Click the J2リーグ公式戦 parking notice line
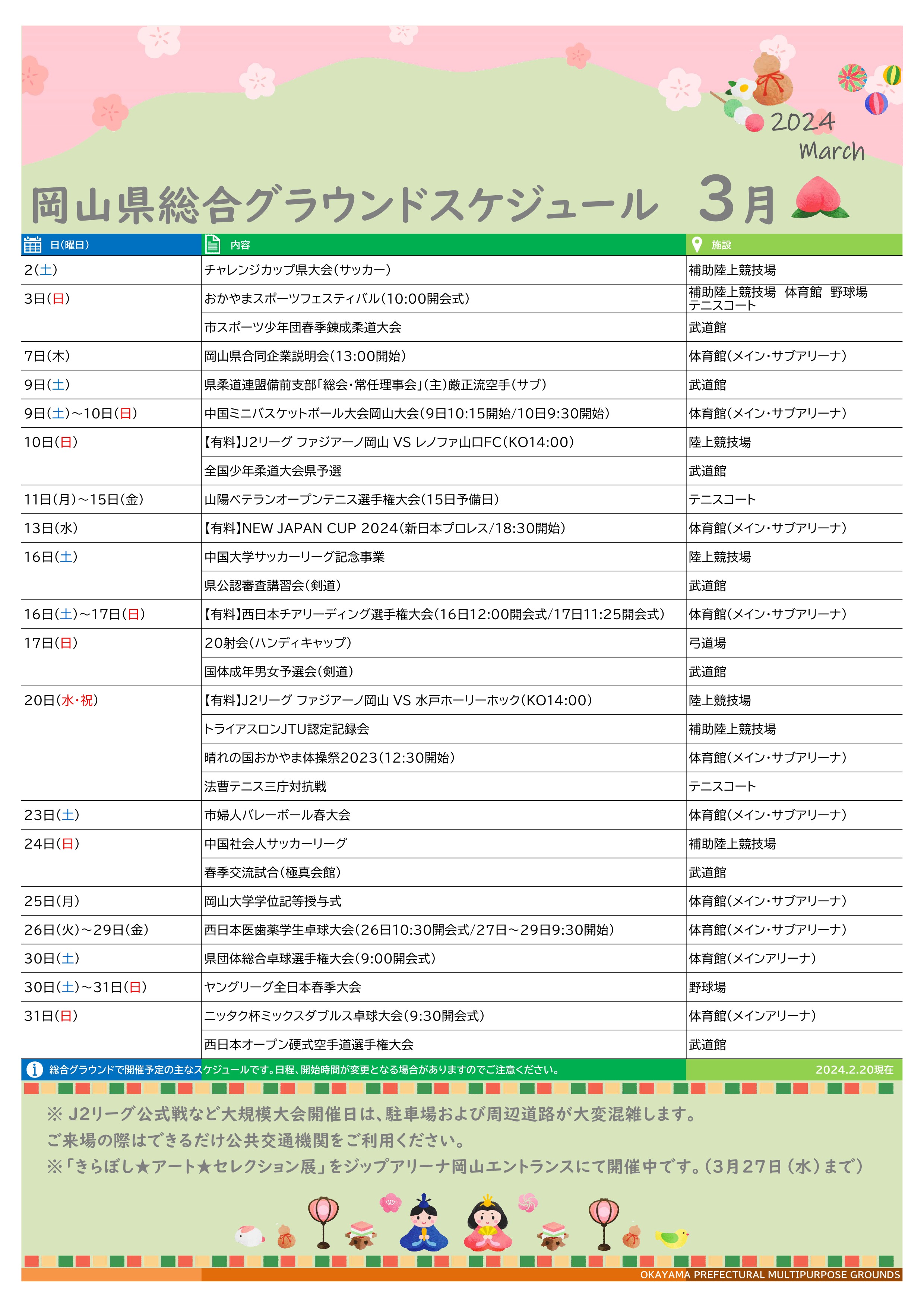The height and width of the screenshot is (1307, 924). tap(372, 1114)
